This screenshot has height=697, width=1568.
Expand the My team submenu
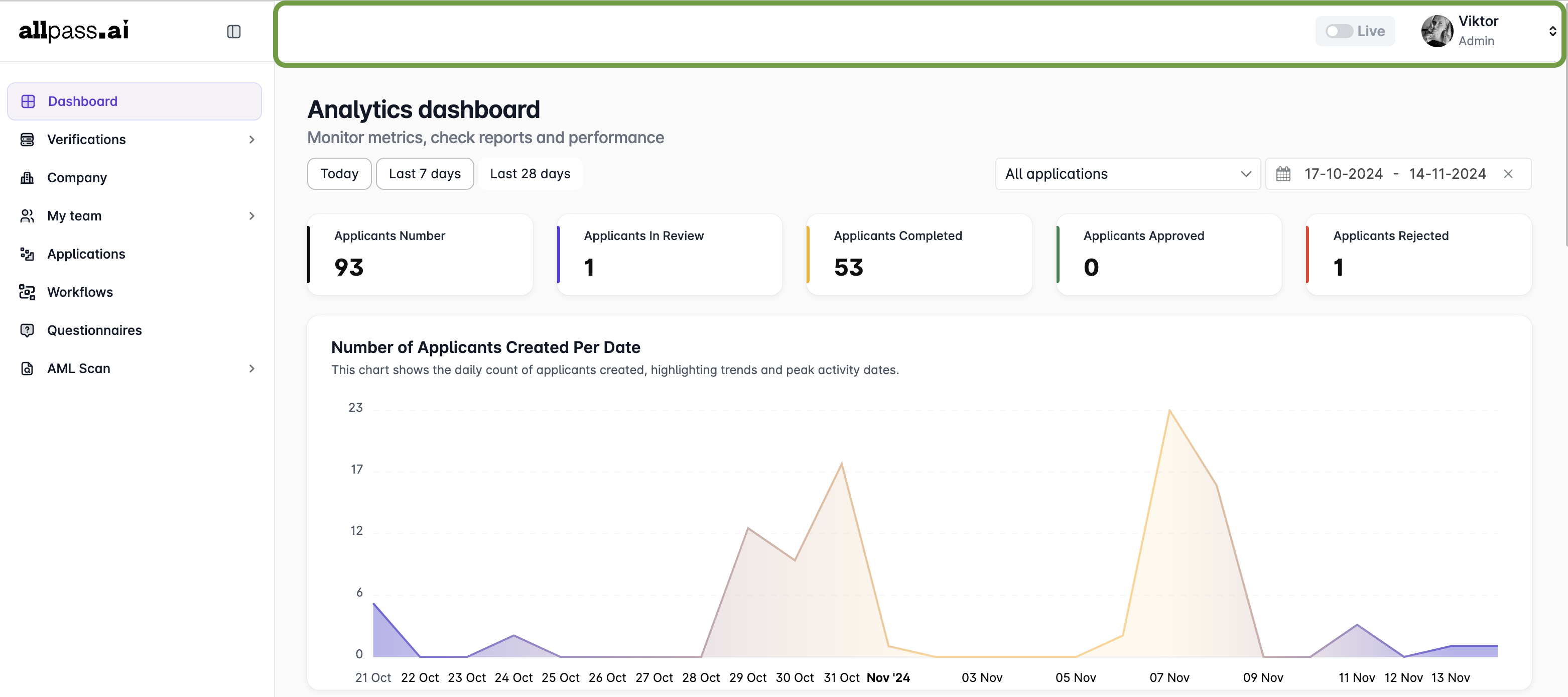pyautogui.click(x=251, y=216)
